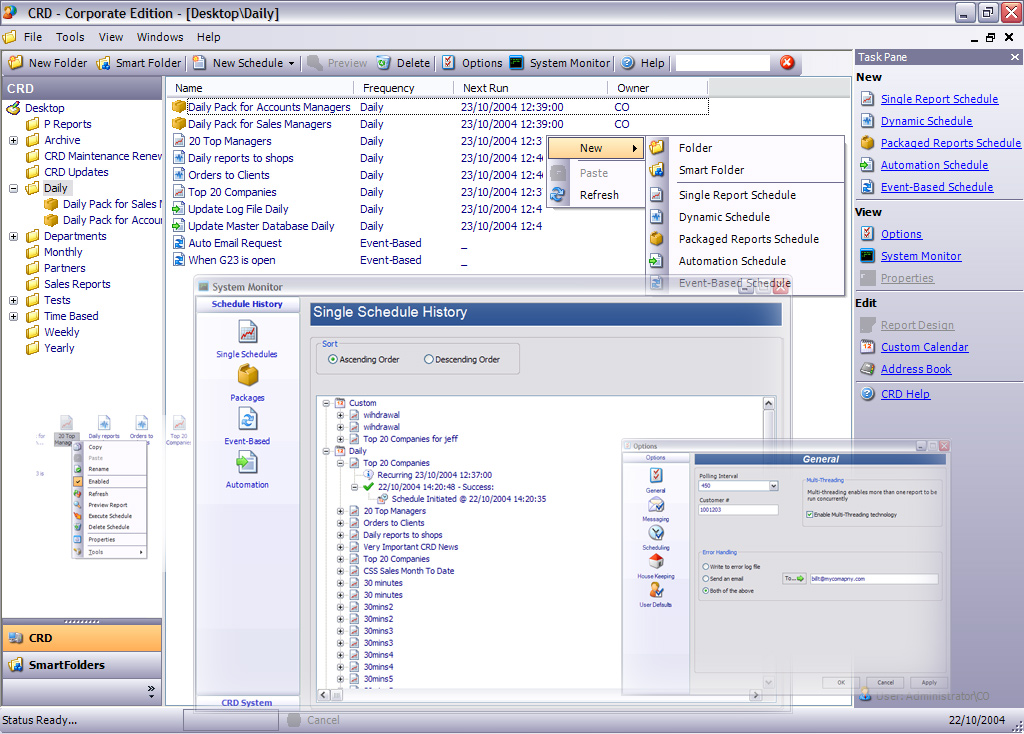Select the Both of the above option
The height and width of the screenshot is (734, 1024).
click(706, 590)
